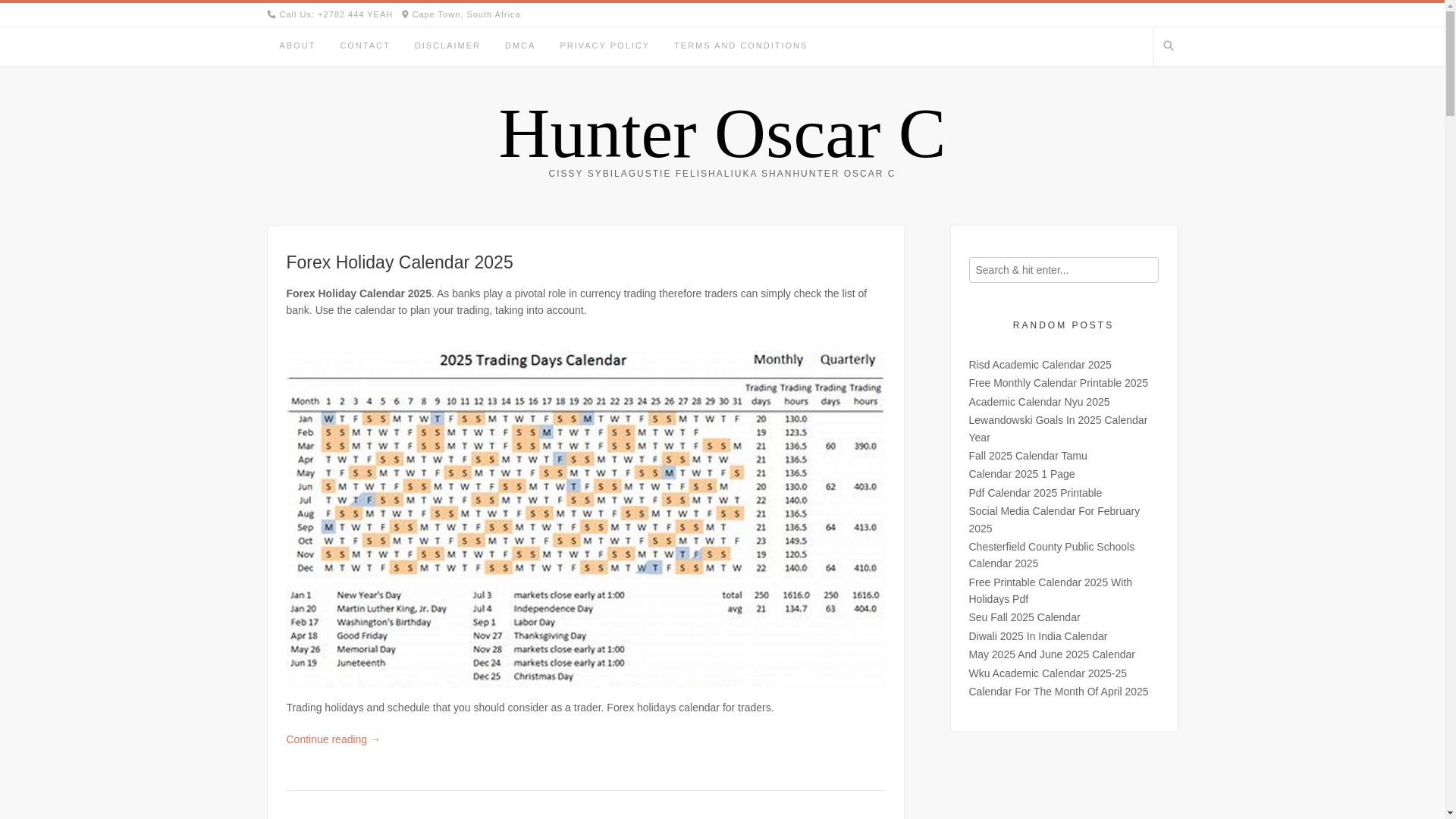1456x819 pixels.
Task: Open Calendar 2025 1 Page link
Action: 1021,474
